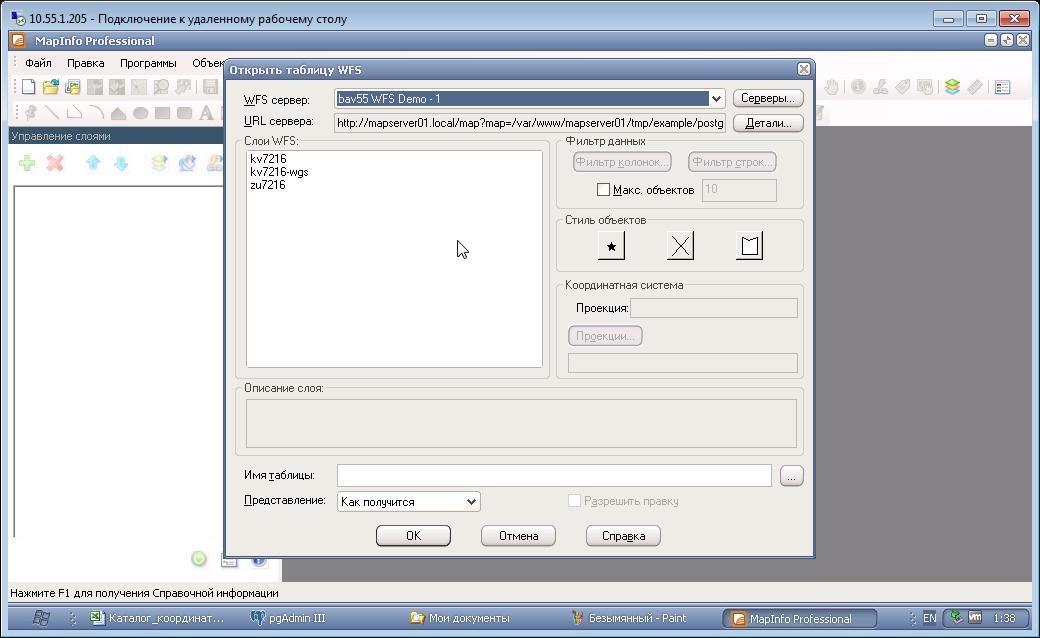Click the Фильтр колонок... button
Viewport: 1040px width, 638px height.
pyautogui.click(x=622, y=162)
